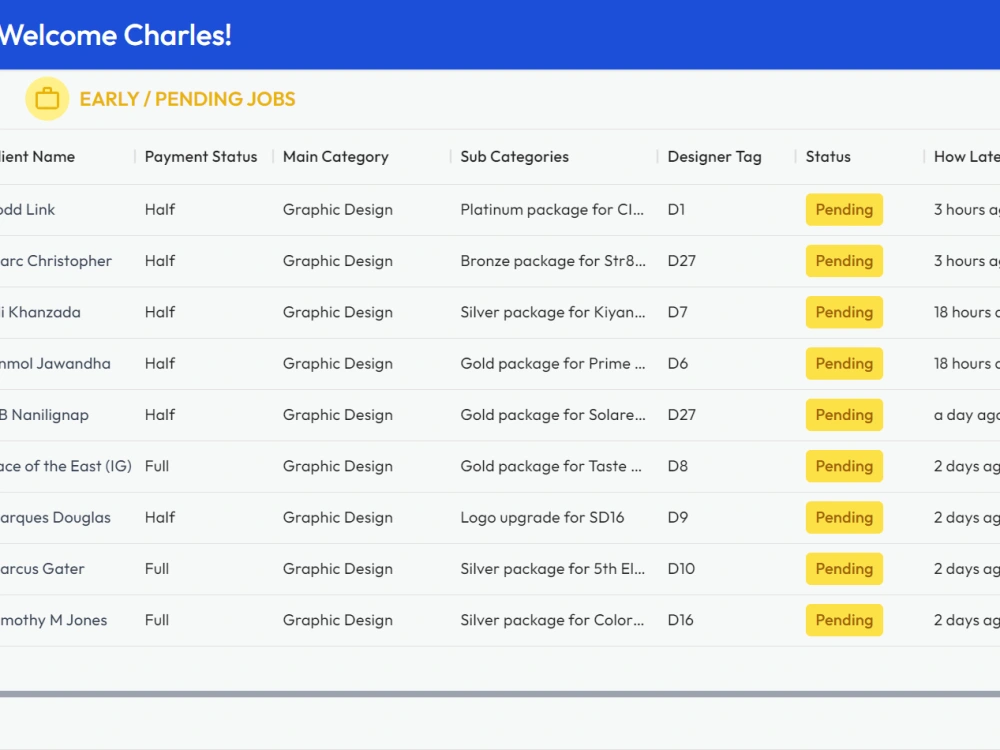This screenshot has height=750, width=1000.
Task: Select the Gold package for Prime ... cell
Action: point(553,364)
